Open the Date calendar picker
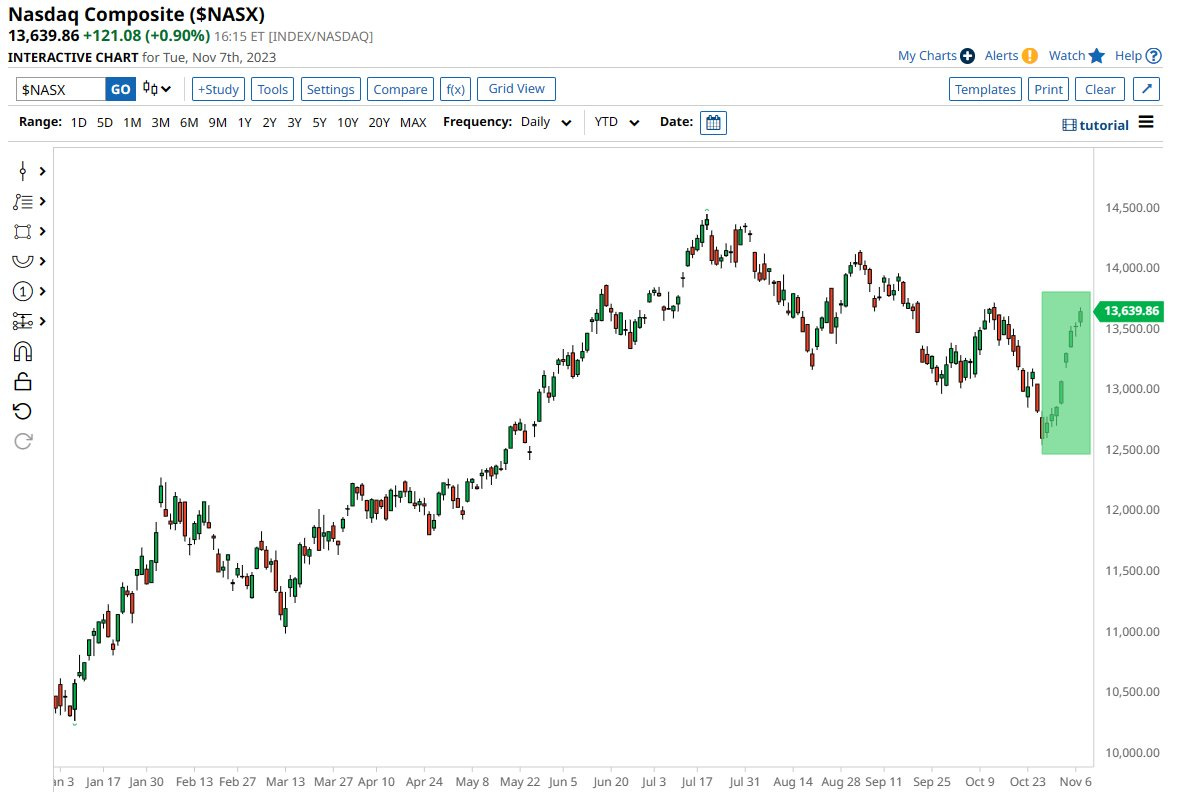The height and width of the screenshot is (812, 1183). [x=713, y=122]
